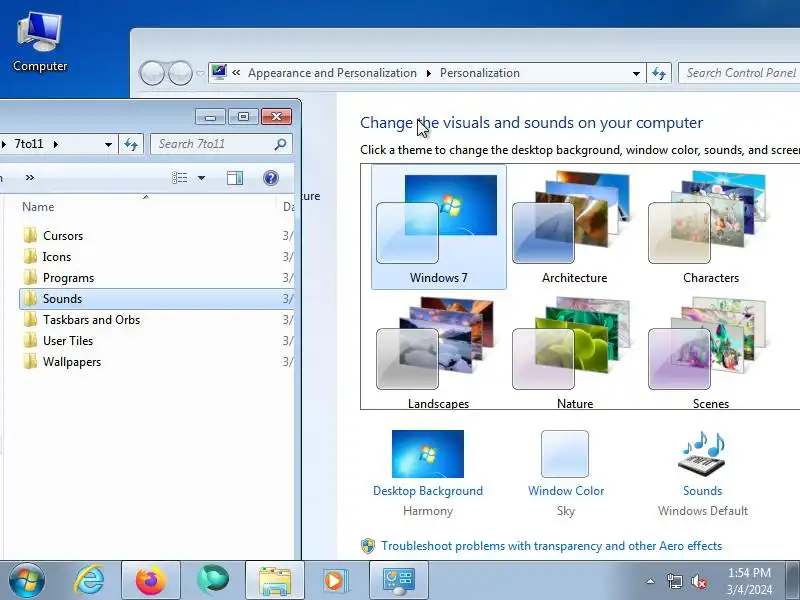Expand back-history dropdown beside forward button
800x600 pixels.
click(200, 73)
